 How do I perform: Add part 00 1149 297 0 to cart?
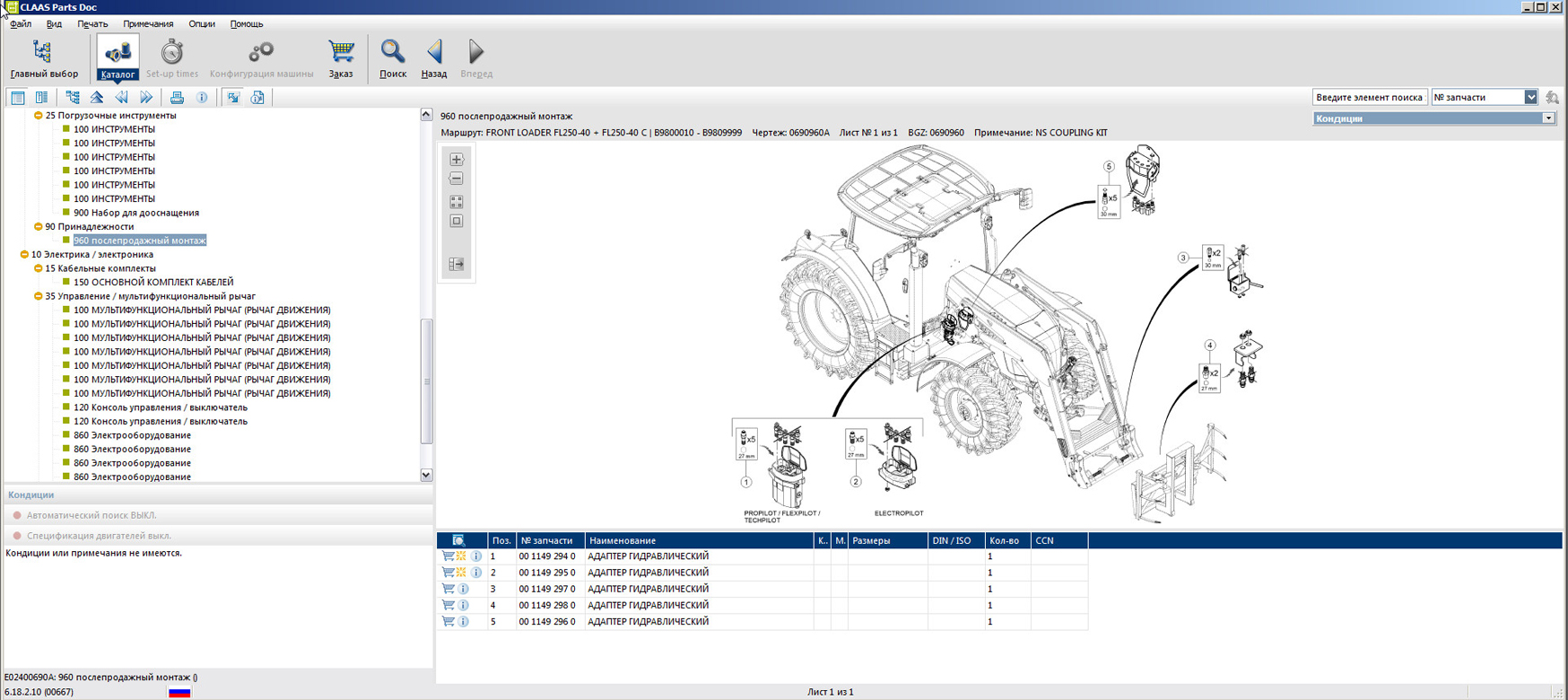[x=448, y=589]
